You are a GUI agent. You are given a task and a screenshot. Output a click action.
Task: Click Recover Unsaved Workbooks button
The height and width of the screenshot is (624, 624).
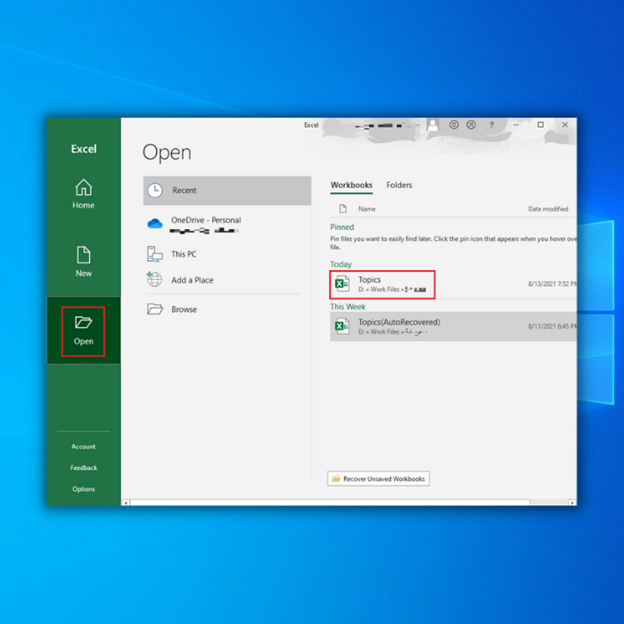(x=378, y=478)
